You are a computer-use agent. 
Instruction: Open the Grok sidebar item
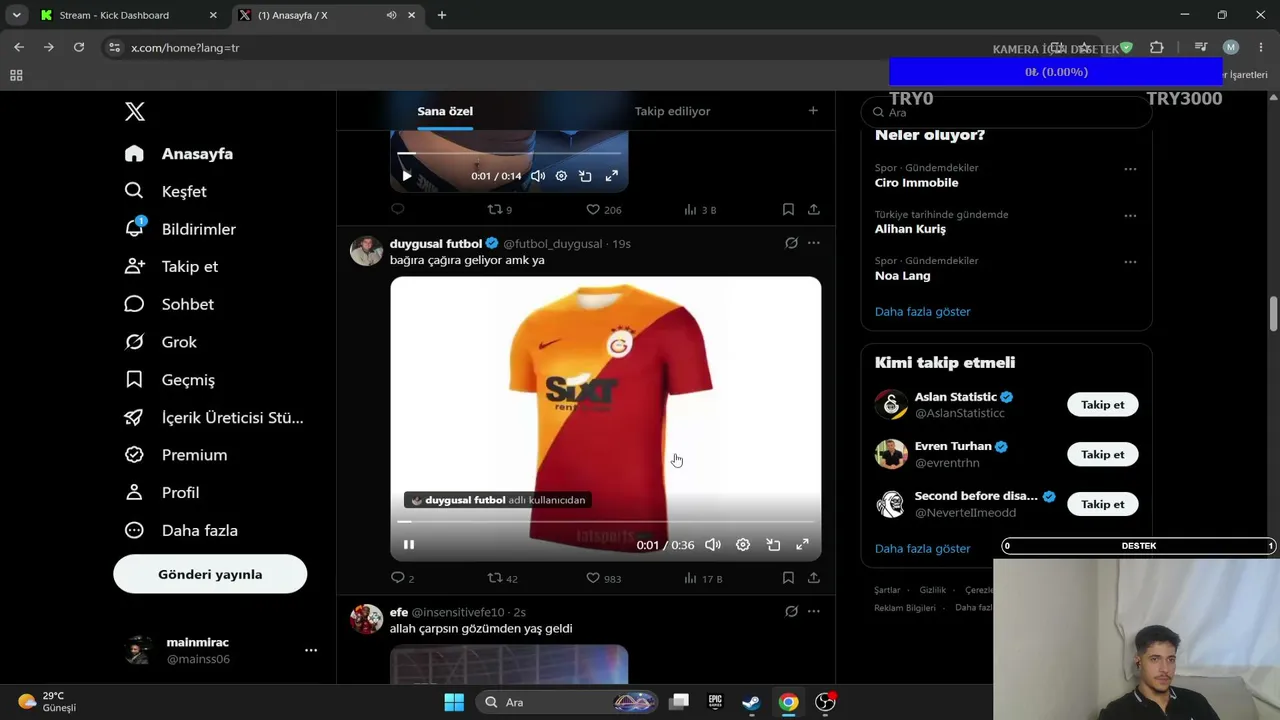click(160, 342)
